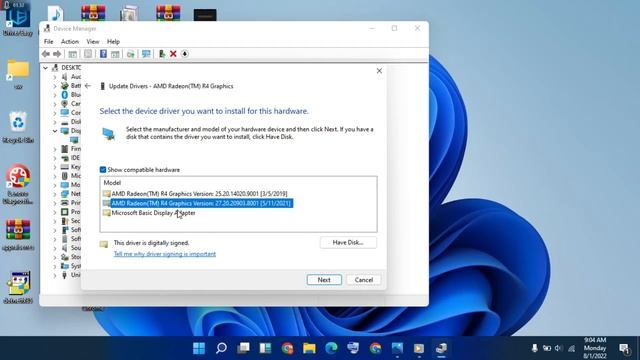
Task: Select the Bluetooth category icon in device tree
Action: (x=64, y=95)
